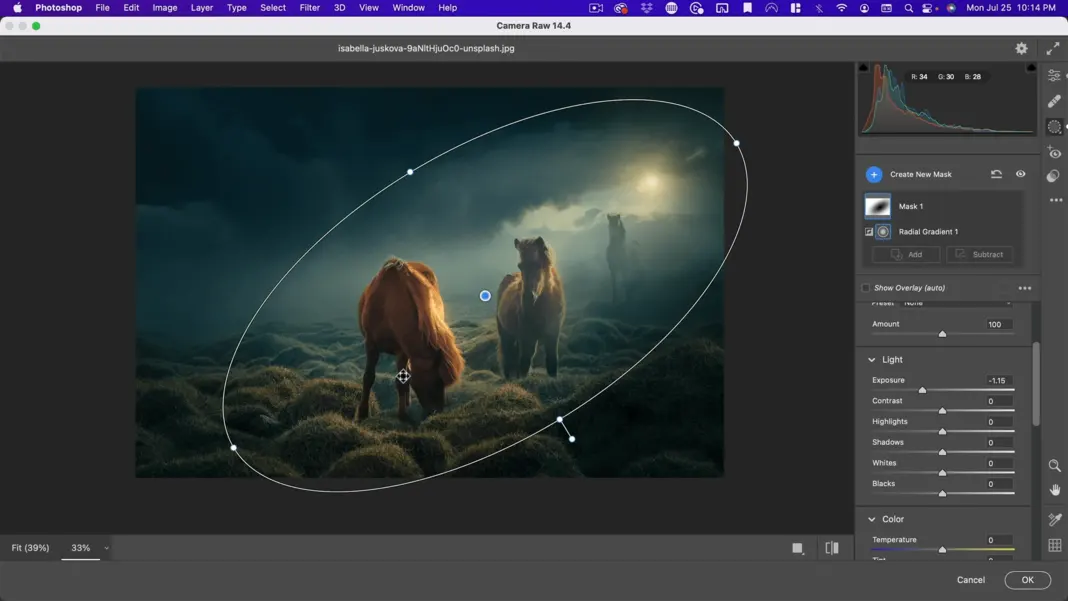The width and height of the screenshot is (1068, 601).
Task: Click the Create New Mask plus icon
Action: 874,174
